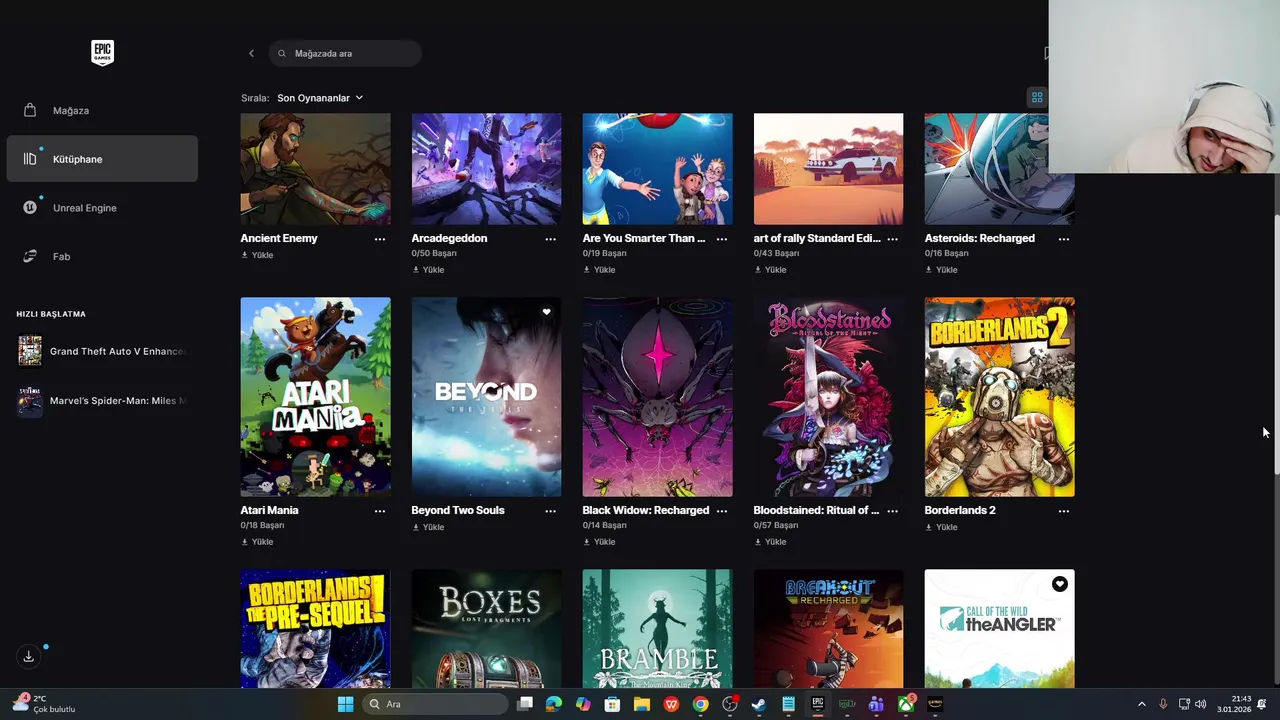Open more options for Black Widow: Recharged
Viewport: 1280px width, 720px height.
click(x=722, y=511)
